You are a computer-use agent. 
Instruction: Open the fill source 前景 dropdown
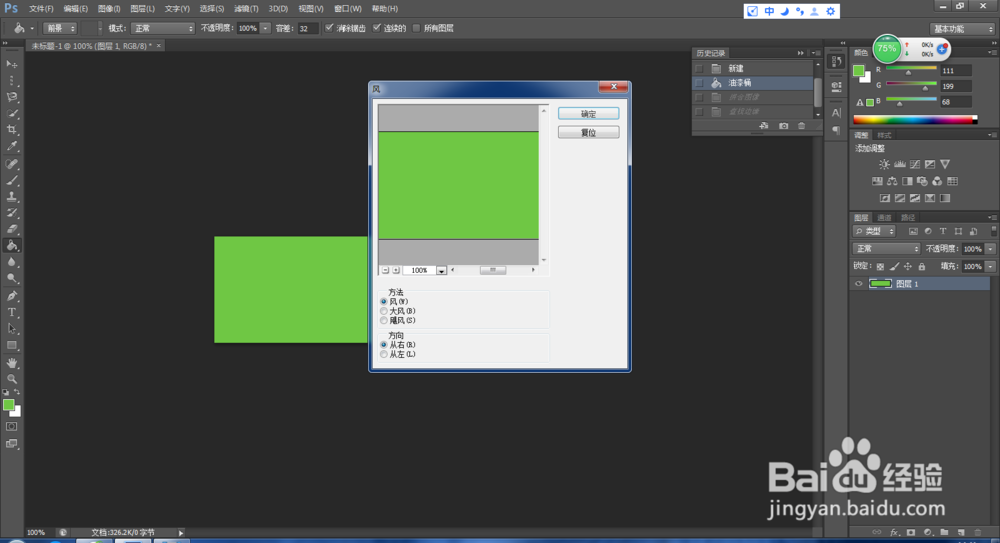[x=60, y=28]
